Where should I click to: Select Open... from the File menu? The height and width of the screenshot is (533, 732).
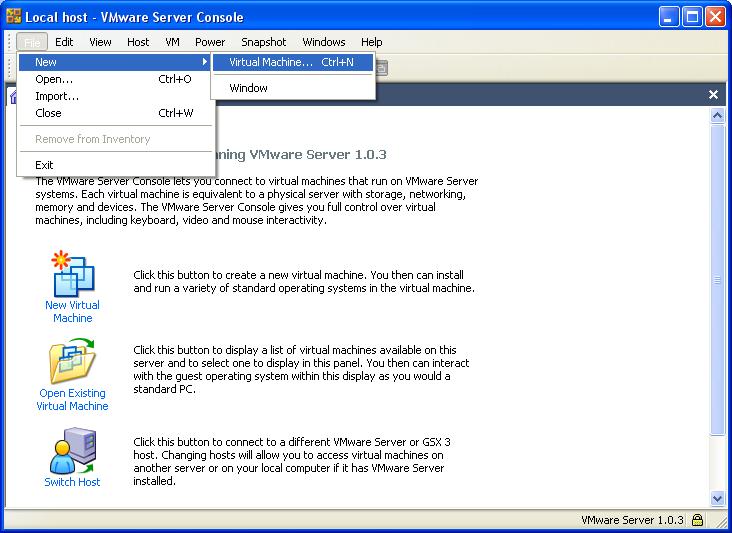coord(54,79)
